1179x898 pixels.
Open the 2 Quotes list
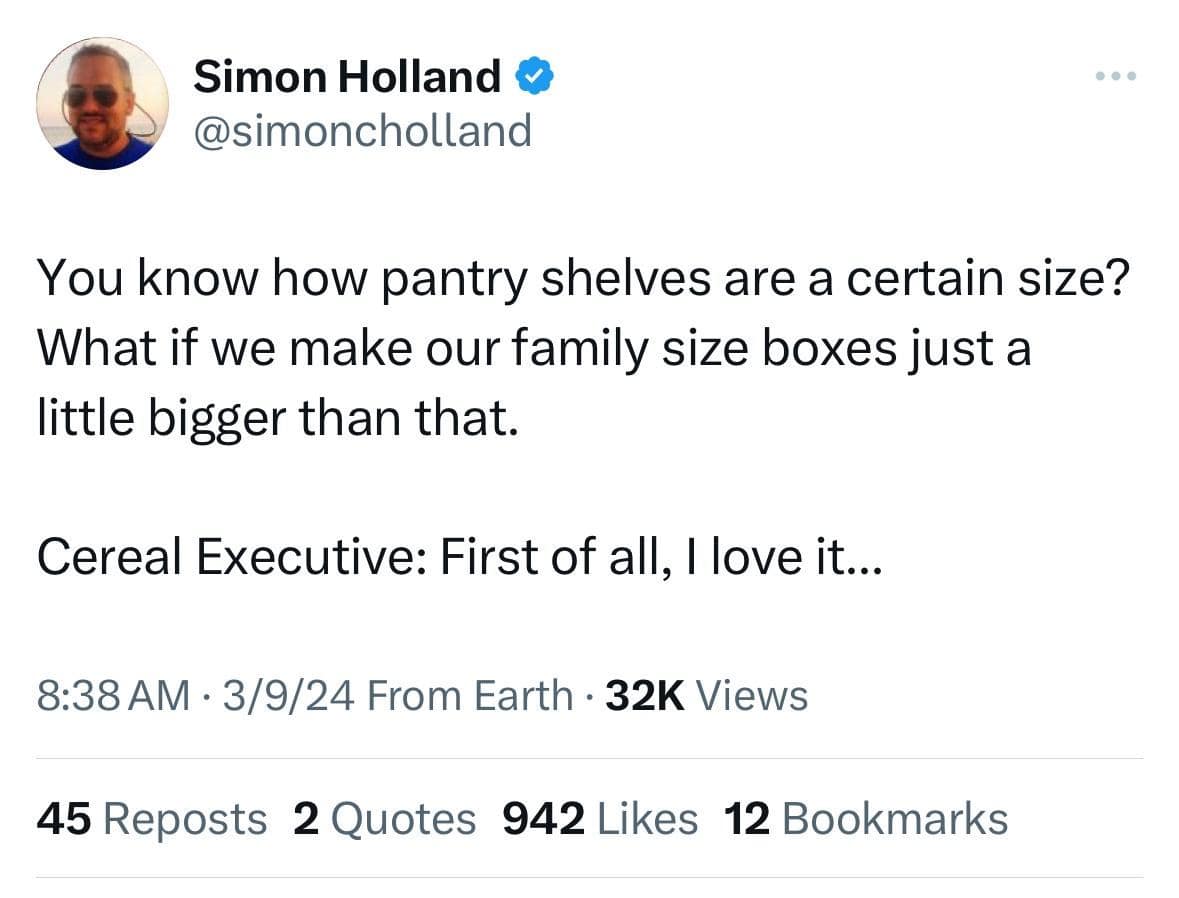coord(385,819)
